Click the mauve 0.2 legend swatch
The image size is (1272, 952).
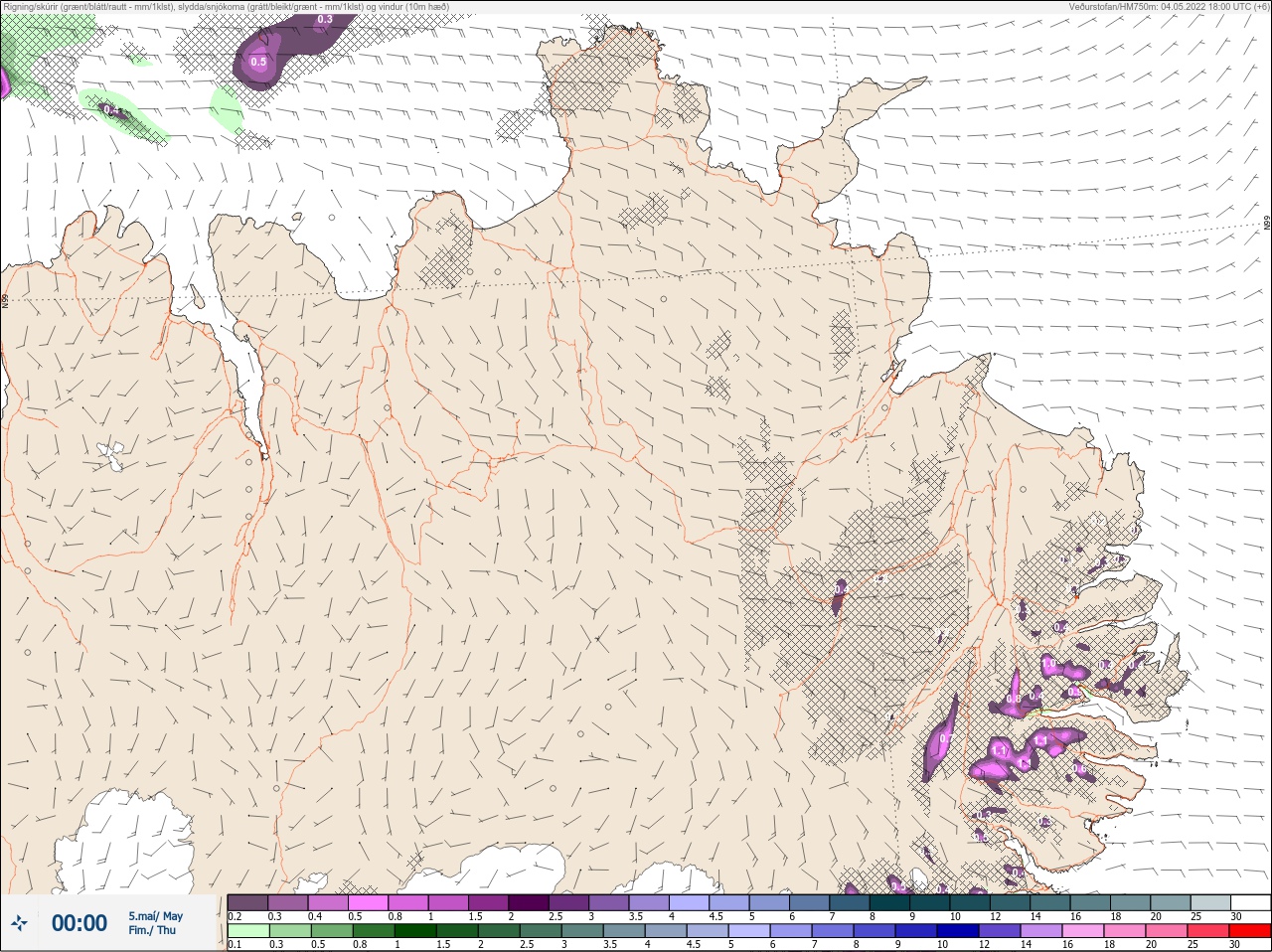248,902
